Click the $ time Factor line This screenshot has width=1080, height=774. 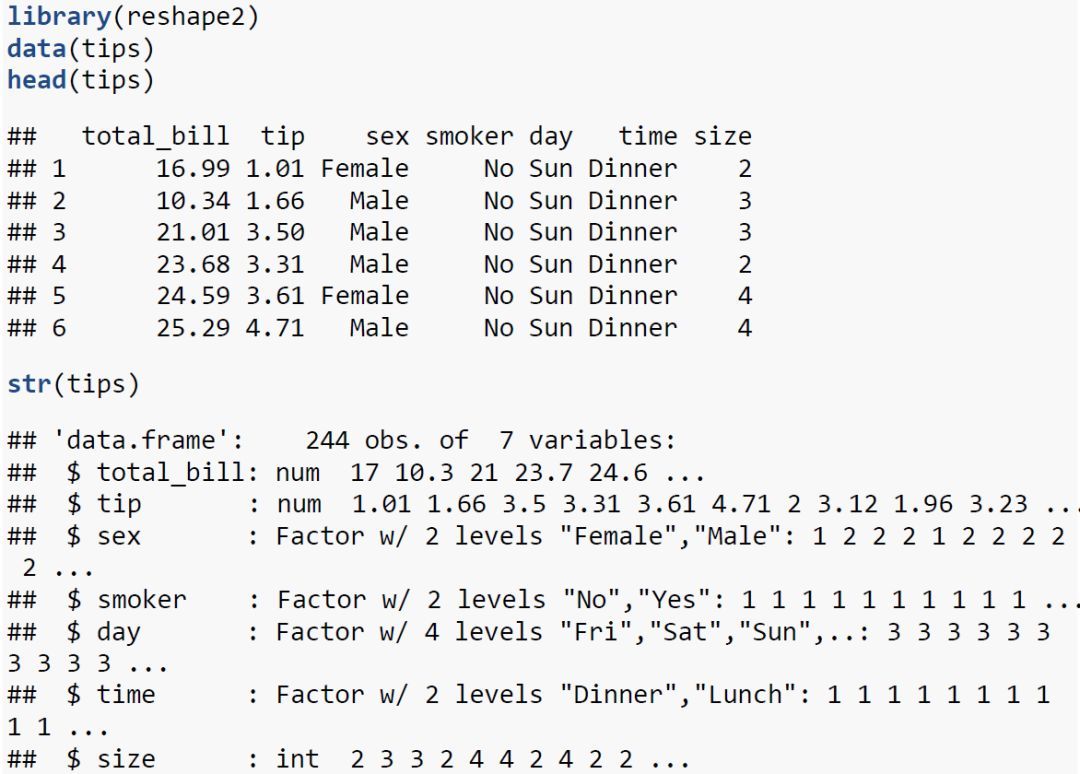(529, 710)
